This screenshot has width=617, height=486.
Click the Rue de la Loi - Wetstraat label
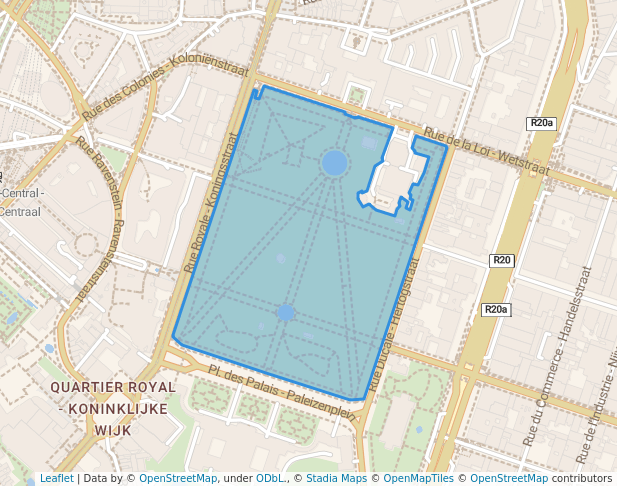[486, 151]
